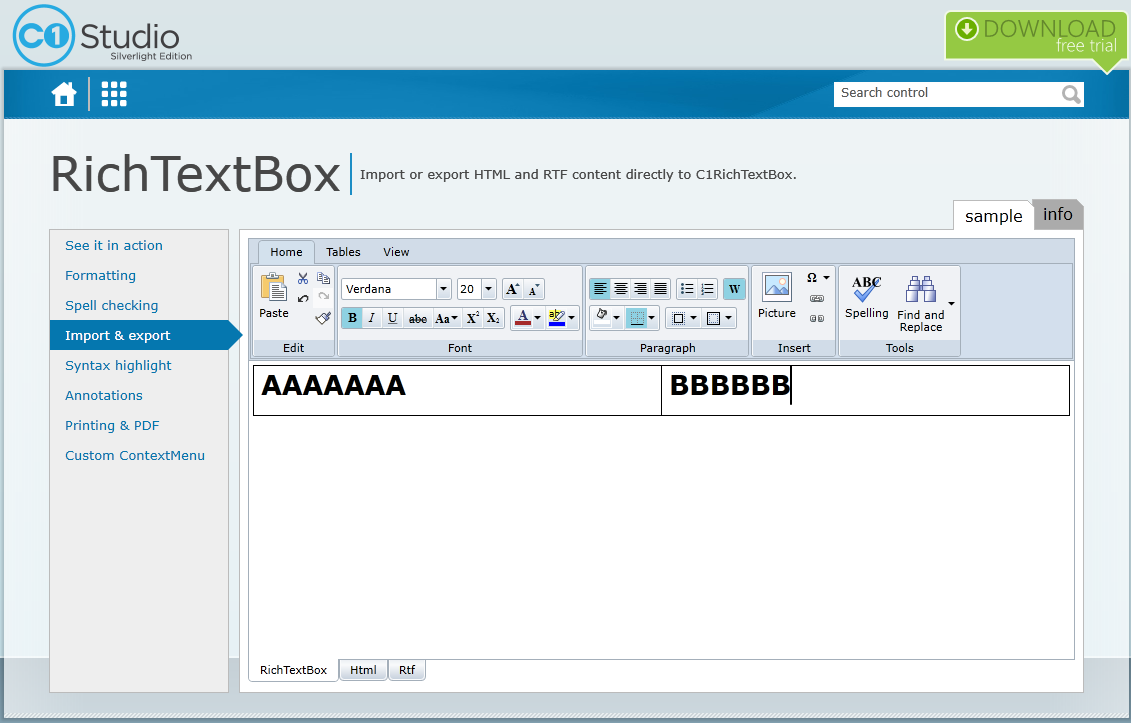This screenshot has width=1131, height=723.
Task: Click the home icon in blue bar
Action: (64, 94)
